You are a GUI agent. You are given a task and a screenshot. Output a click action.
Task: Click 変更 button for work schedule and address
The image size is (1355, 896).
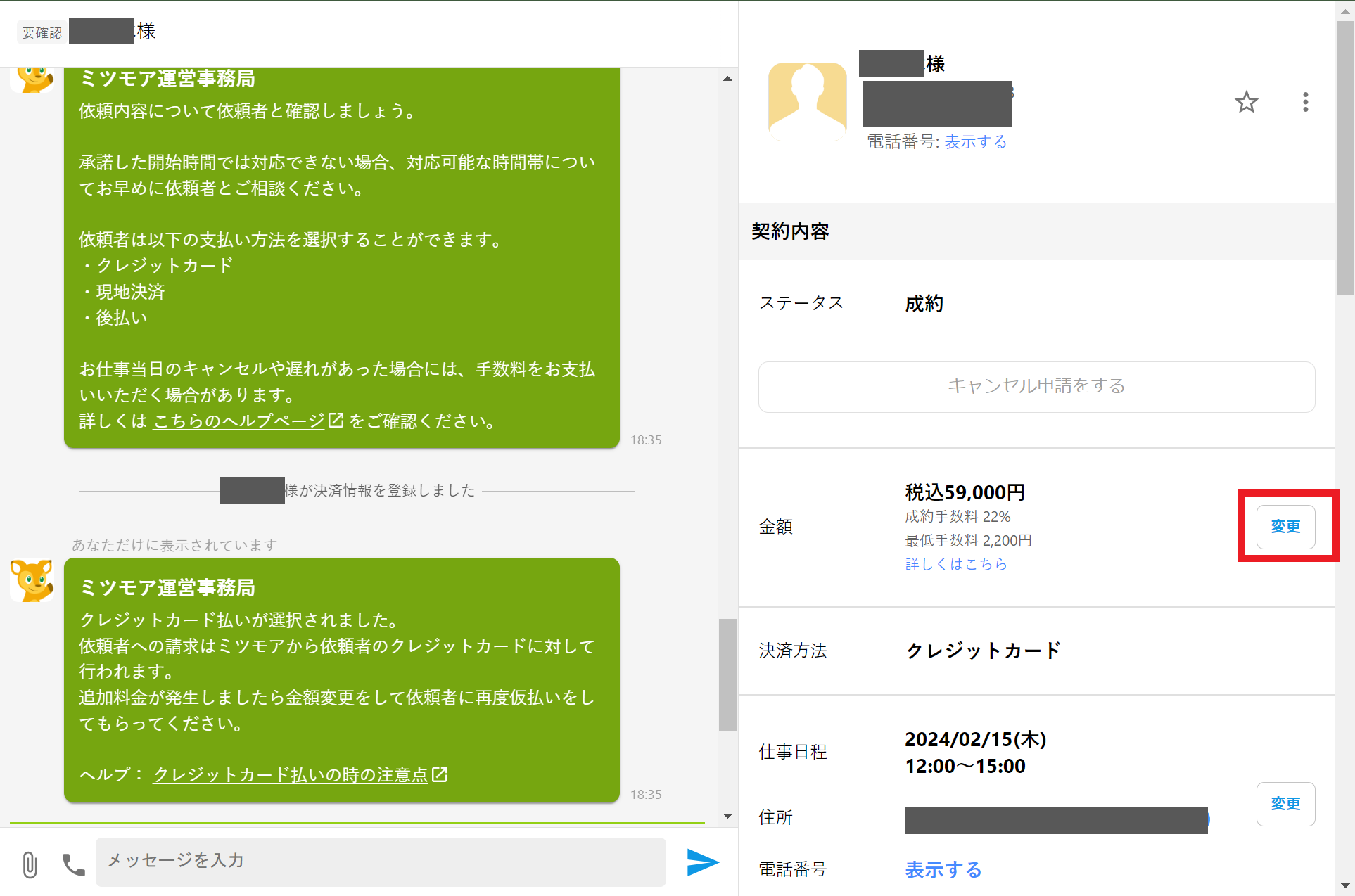[x=1285, y=804]
